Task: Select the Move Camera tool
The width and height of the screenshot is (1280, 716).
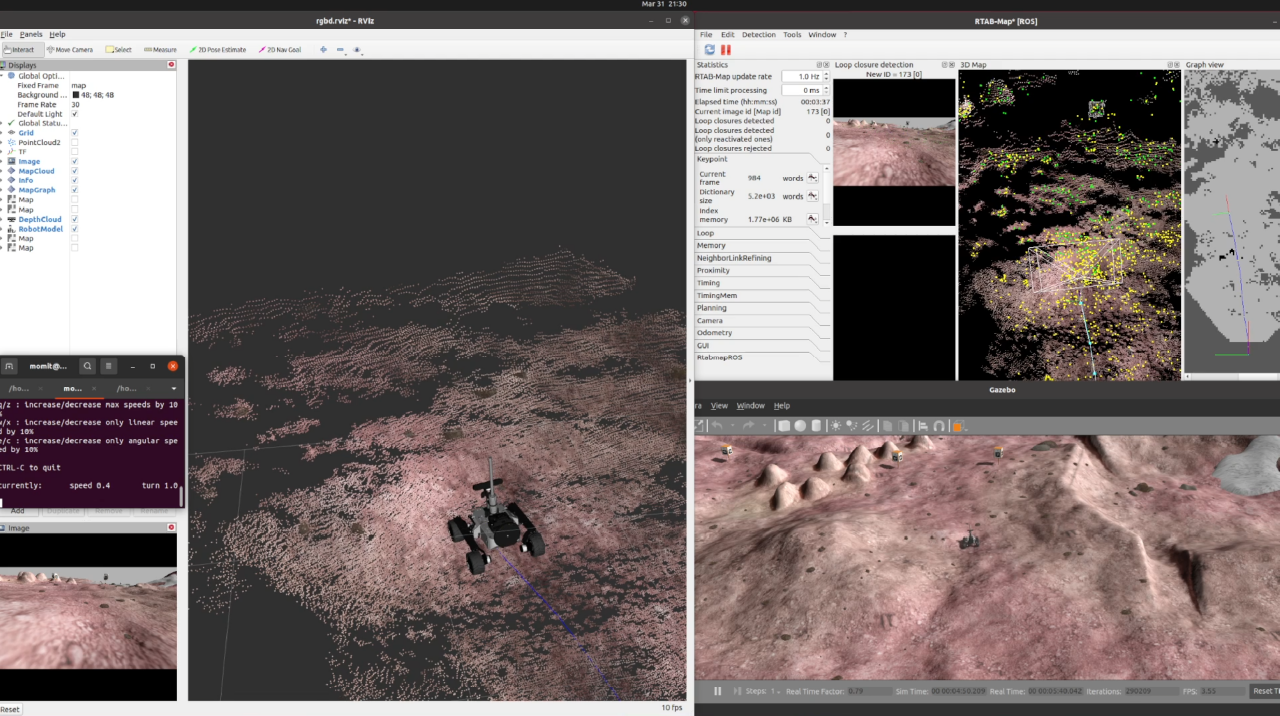Action: [70, 49]
